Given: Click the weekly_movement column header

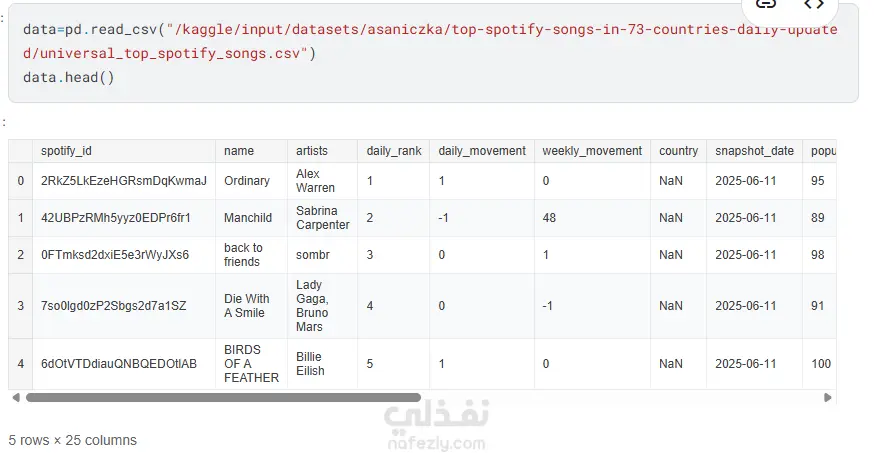Looking at the screenshot, I should [x=592, y=151].
